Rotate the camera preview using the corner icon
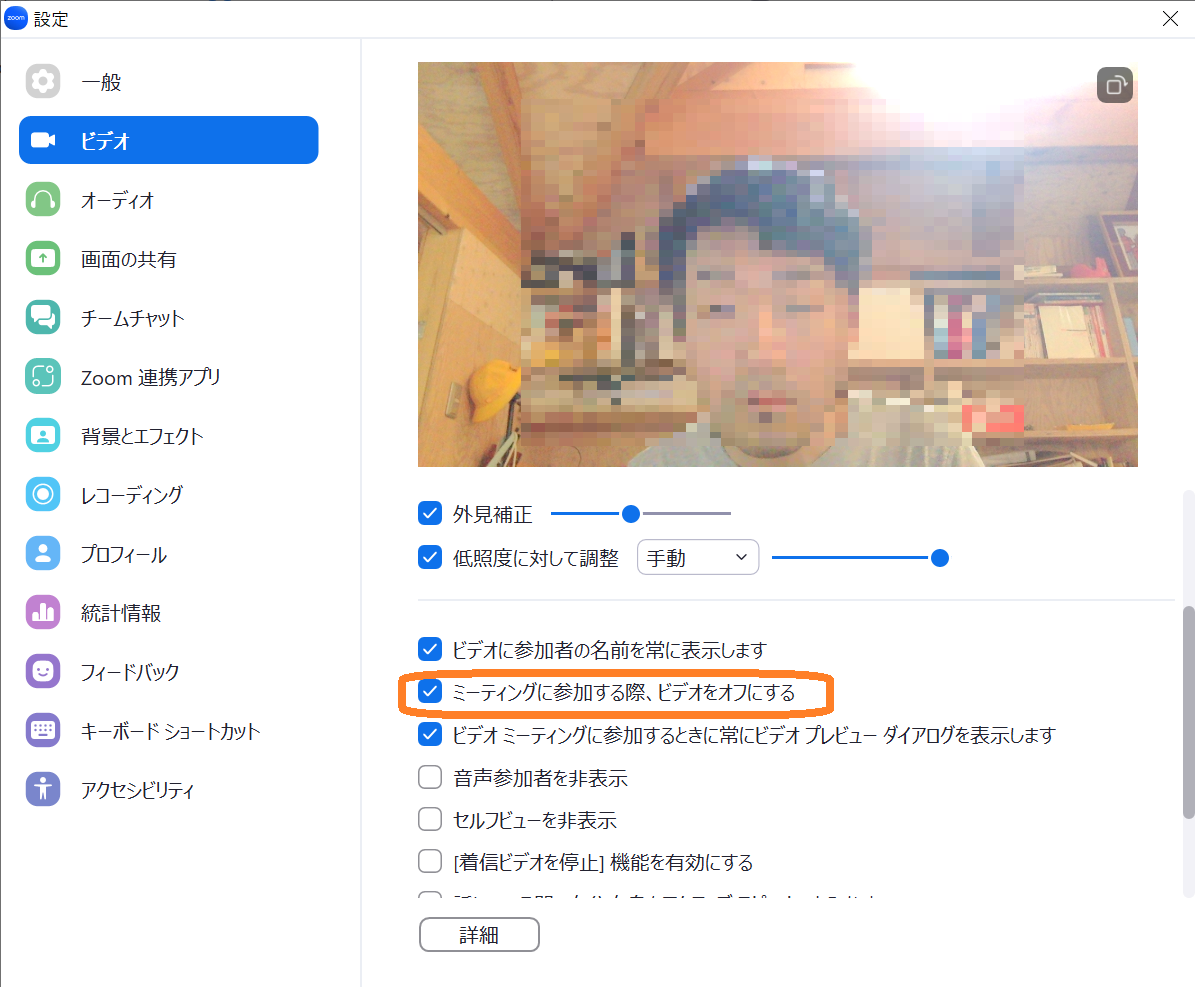 [1114, 85]
